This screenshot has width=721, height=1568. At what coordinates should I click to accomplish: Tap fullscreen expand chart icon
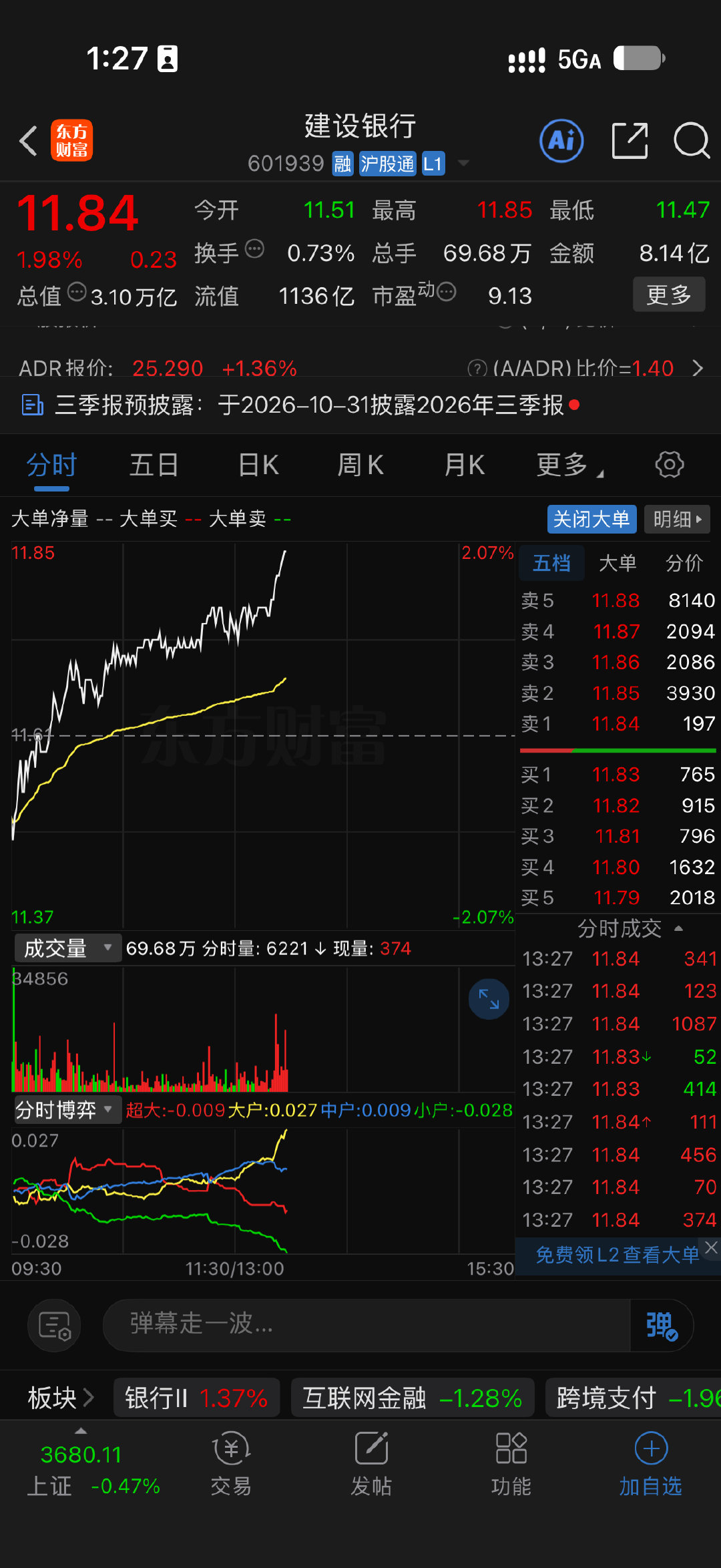pyautogui.click(x=489, y=999)
